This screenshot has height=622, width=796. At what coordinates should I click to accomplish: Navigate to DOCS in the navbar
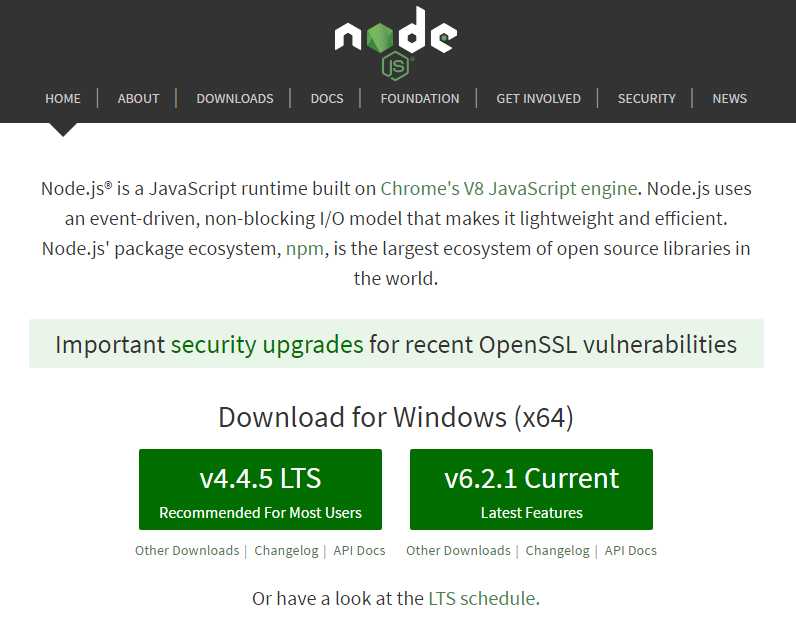pyautogui.click(x=327, y=98)
